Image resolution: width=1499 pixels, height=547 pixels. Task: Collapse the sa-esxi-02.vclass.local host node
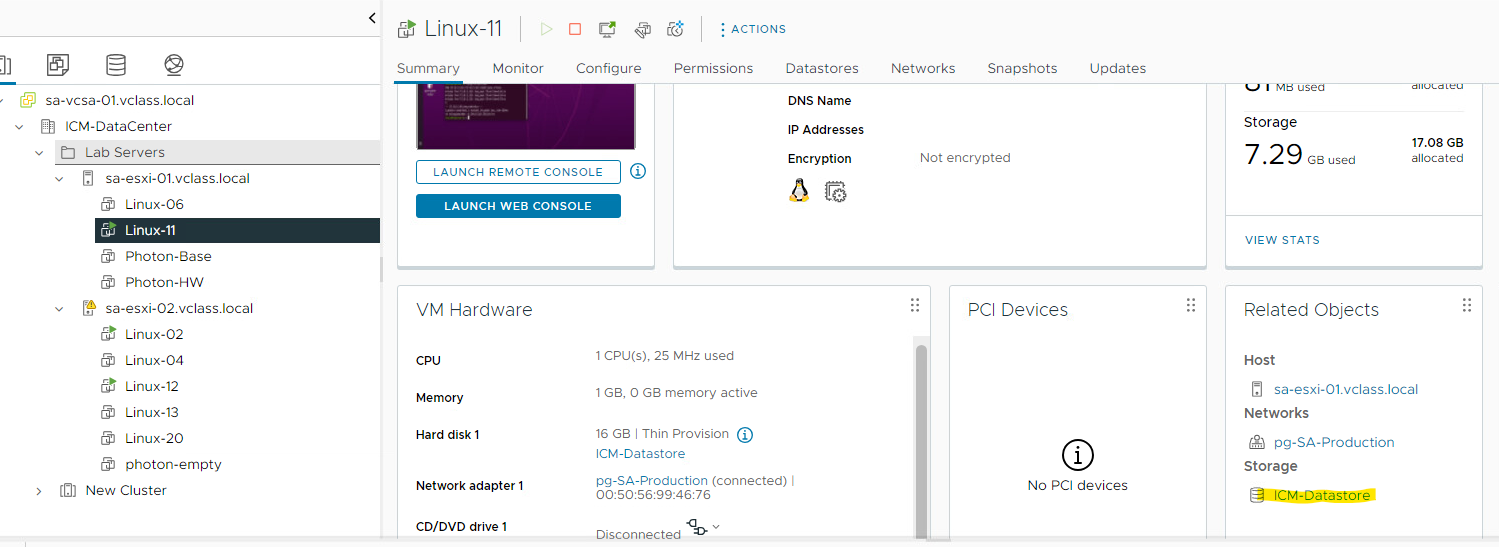(59, 308)
